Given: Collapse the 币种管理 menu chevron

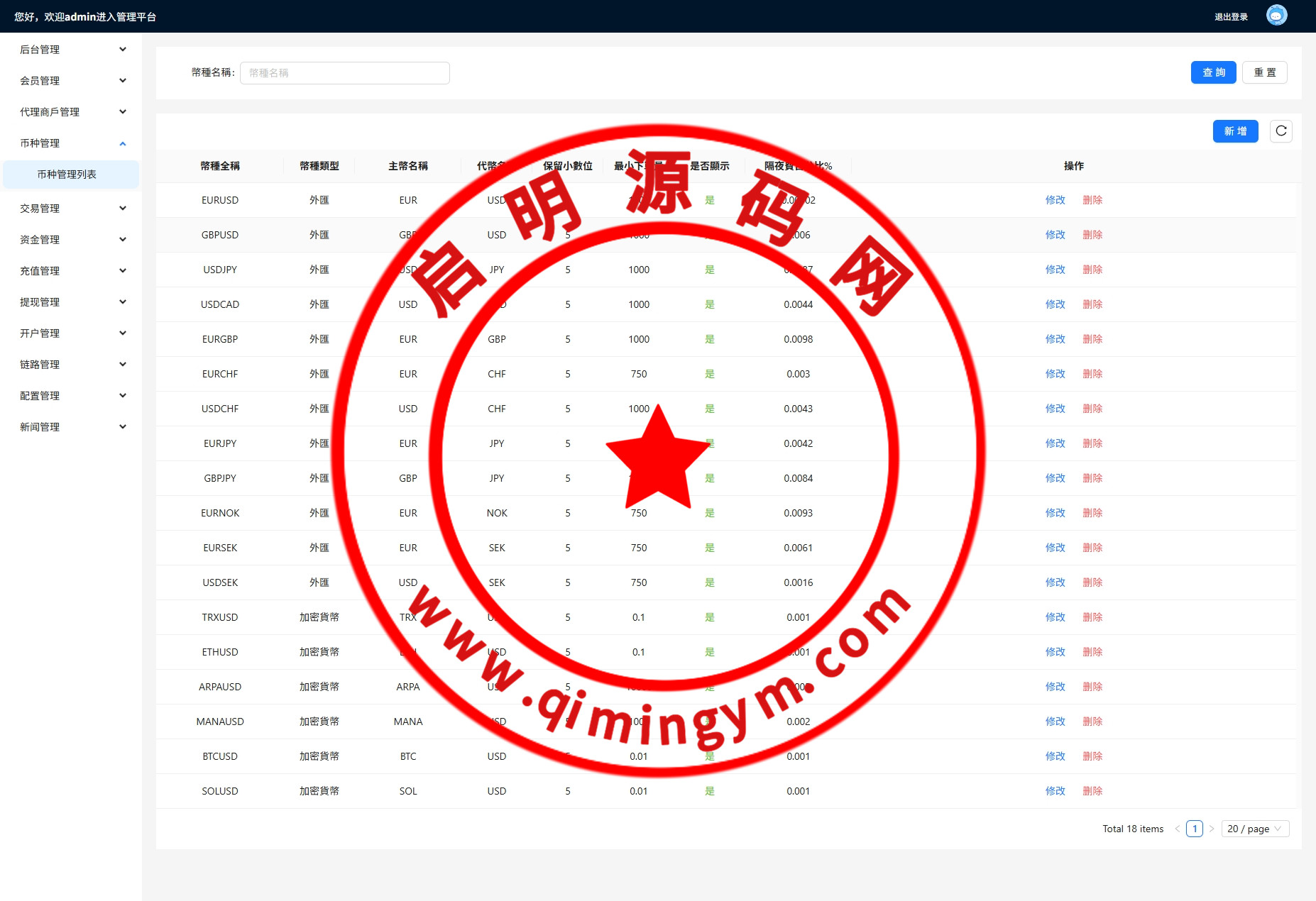Looking at the screenshot, I should tap(123, 143).
